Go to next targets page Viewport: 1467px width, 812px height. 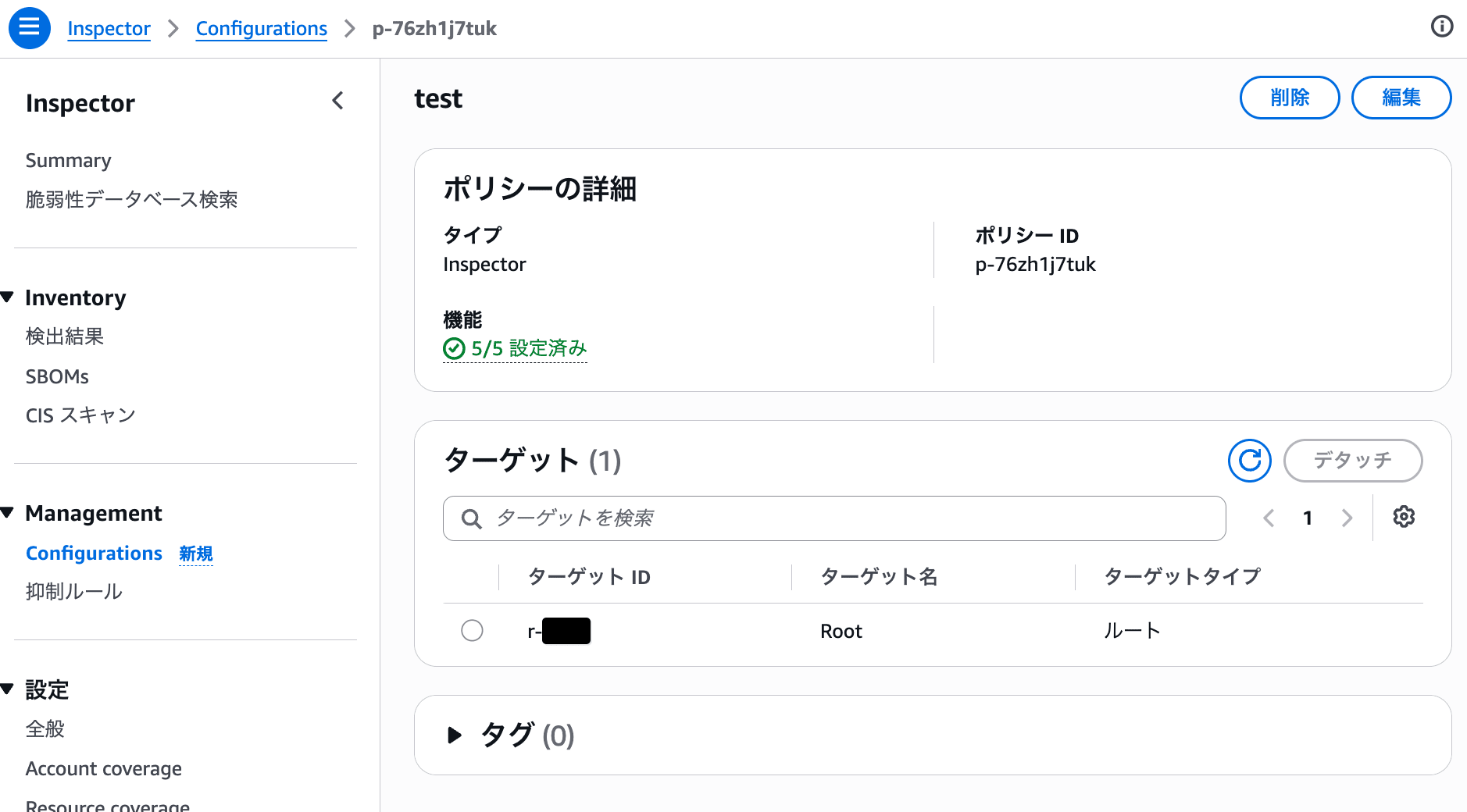[x=1347, y=518]
